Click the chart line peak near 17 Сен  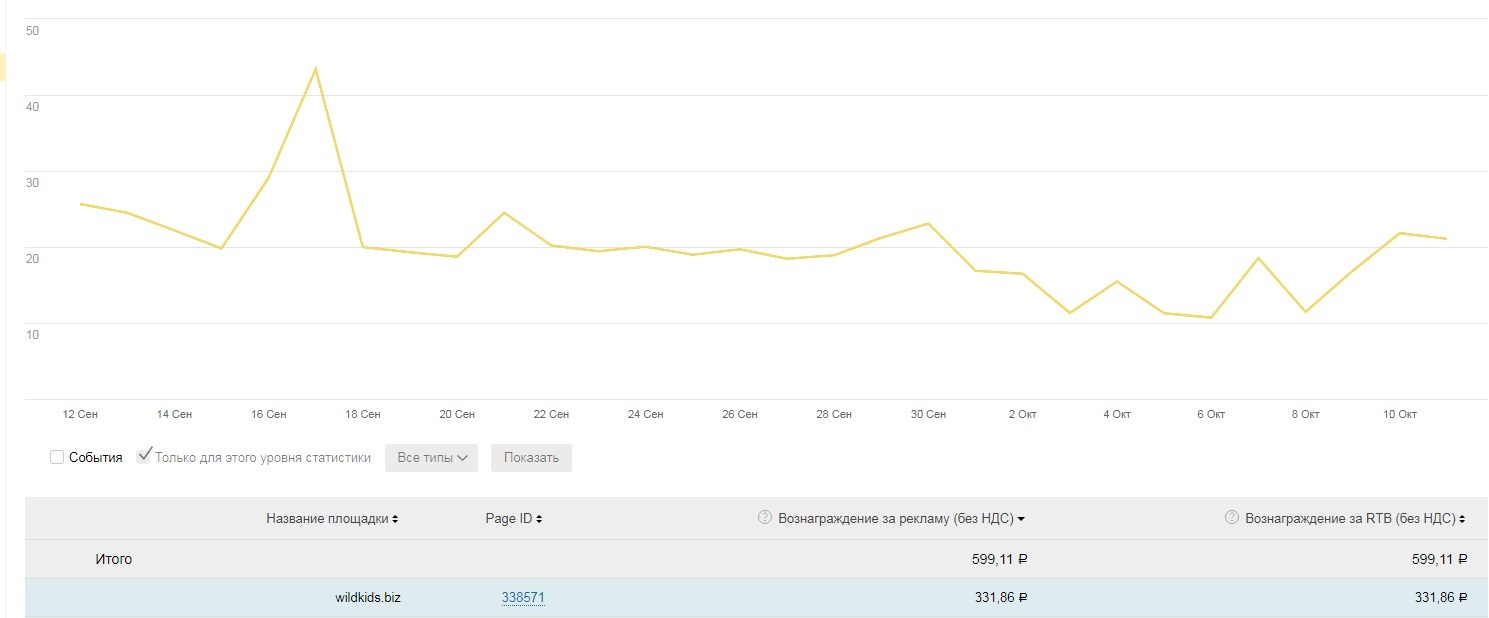[x=315, y=69]
